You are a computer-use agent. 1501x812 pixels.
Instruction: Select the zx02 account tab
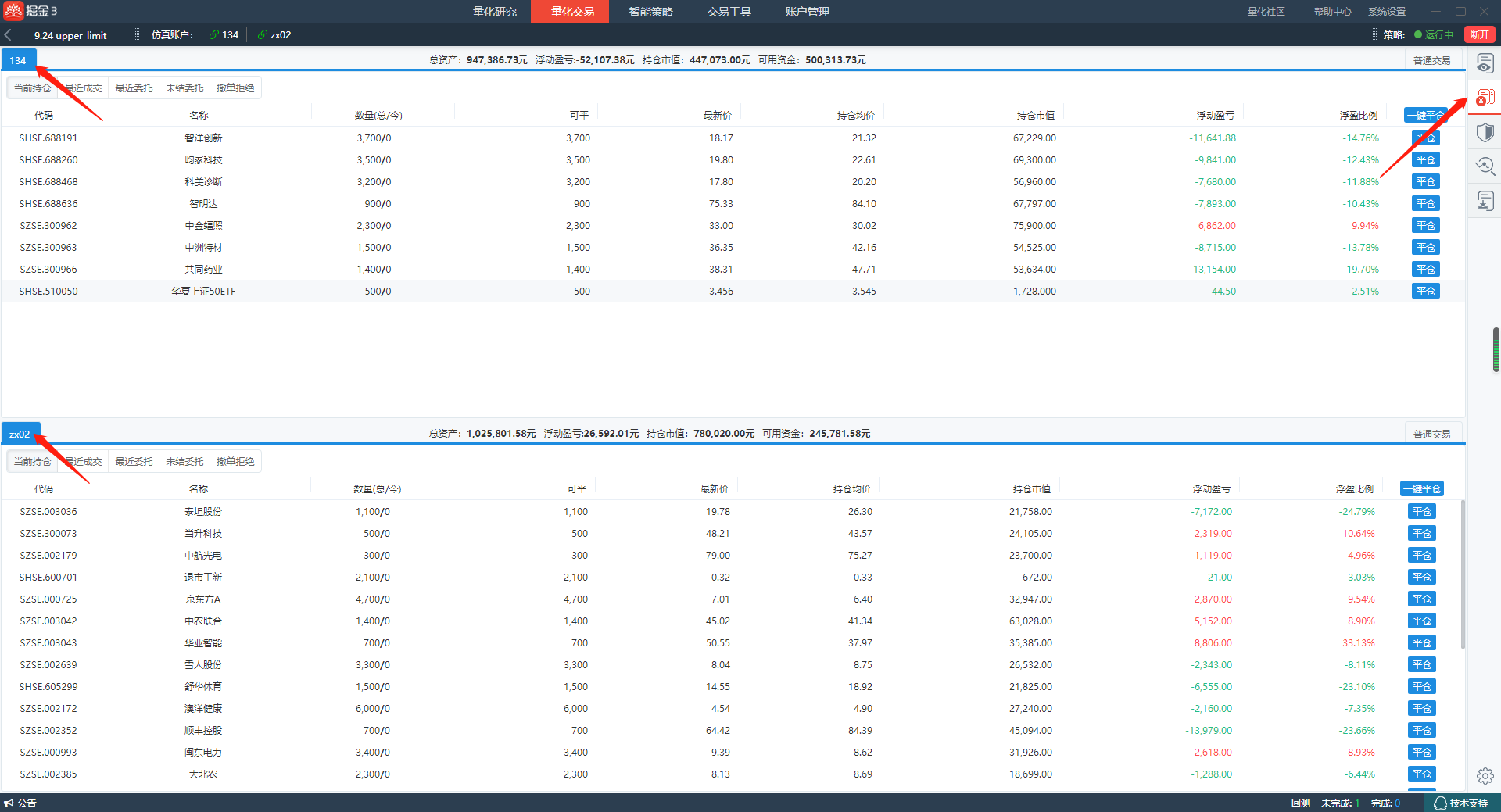point(20,434)
